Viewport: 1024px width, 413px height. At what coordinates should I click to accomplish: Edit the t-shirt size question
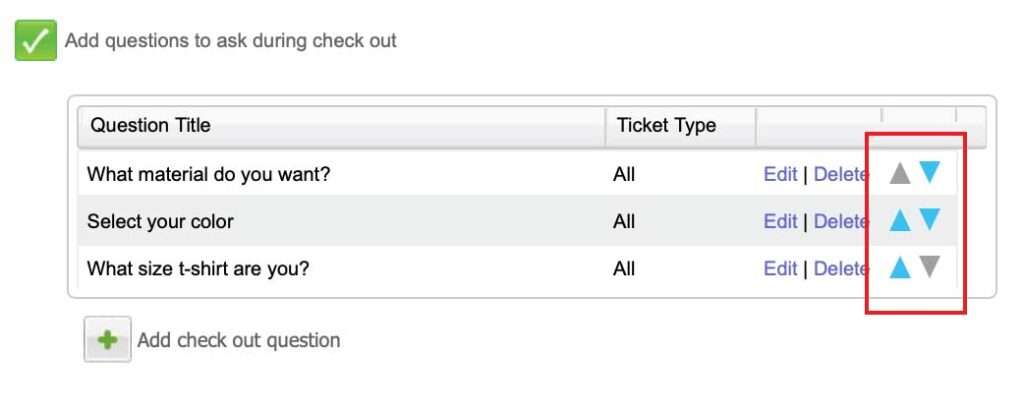[x=780, y=269]
